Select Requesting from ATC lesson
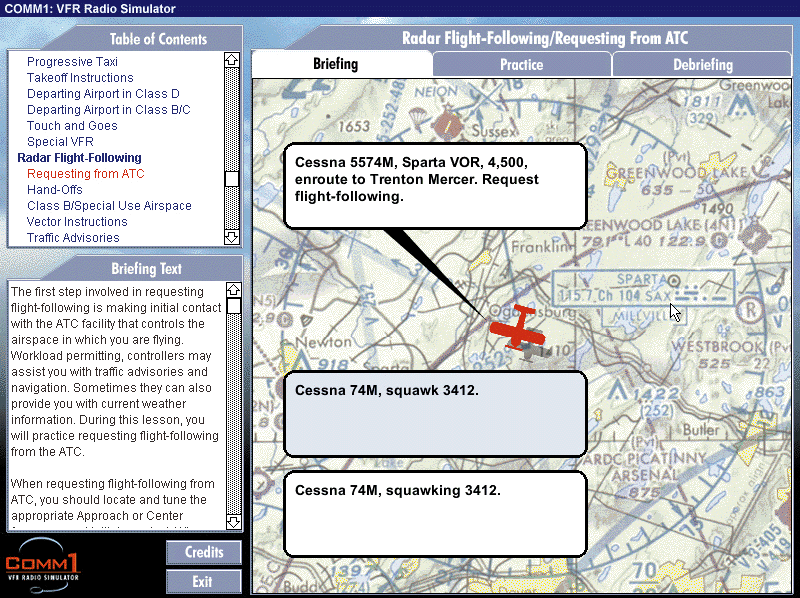This screenshot has height=598, width=800. pos(86,174)
